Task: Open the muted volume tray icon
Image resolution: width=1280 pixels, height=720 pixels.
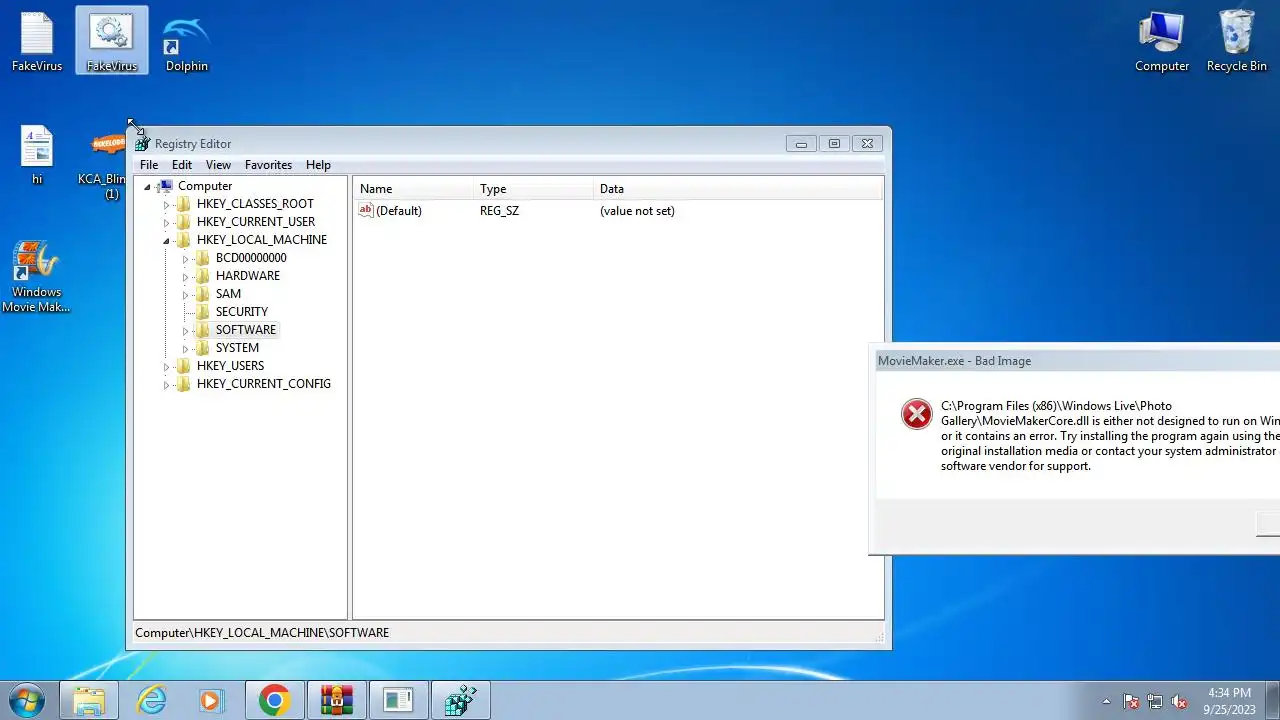Action: 1179,702
